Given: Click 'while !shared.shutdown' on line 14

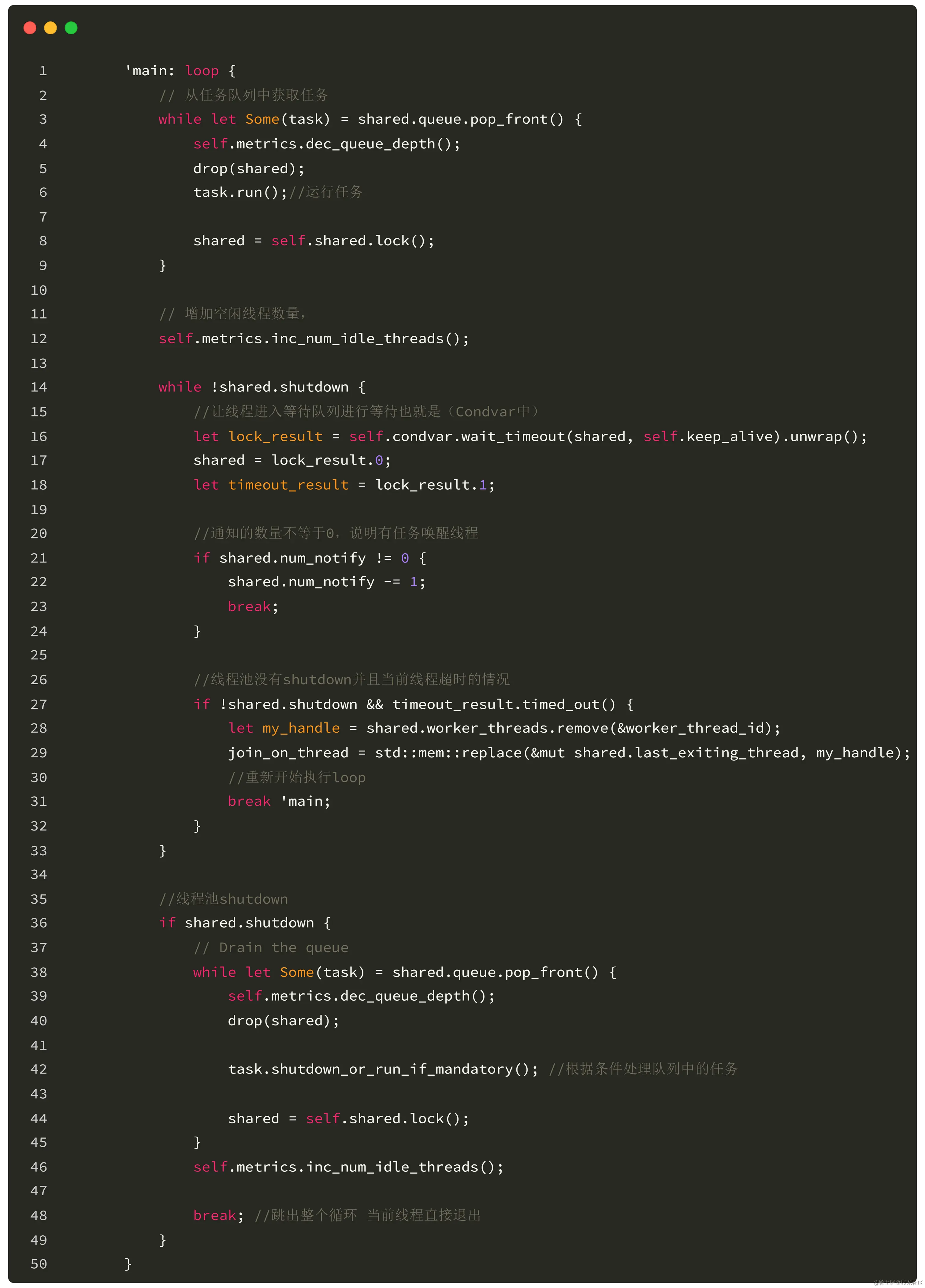Looking at the screenshot, I should (x=253, y=387).
